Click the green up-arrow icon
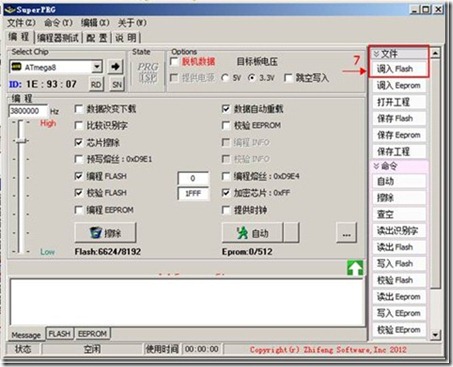The height and width of the screenshot is (367, 453). click(x=355, y=268)
